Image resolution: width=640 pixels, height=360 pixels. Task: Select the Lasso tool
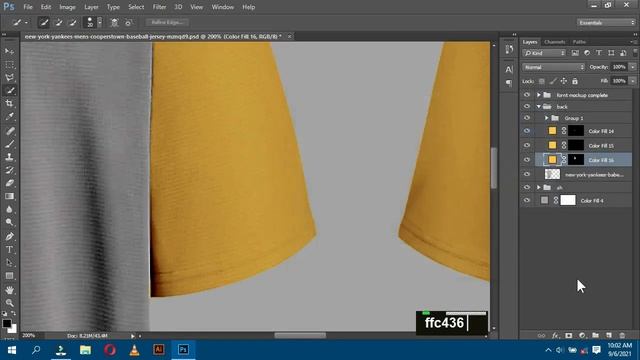9,78
